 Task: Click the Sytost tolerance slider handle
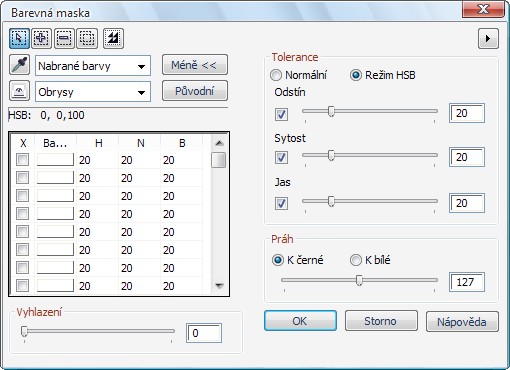[x=331, y=155]
